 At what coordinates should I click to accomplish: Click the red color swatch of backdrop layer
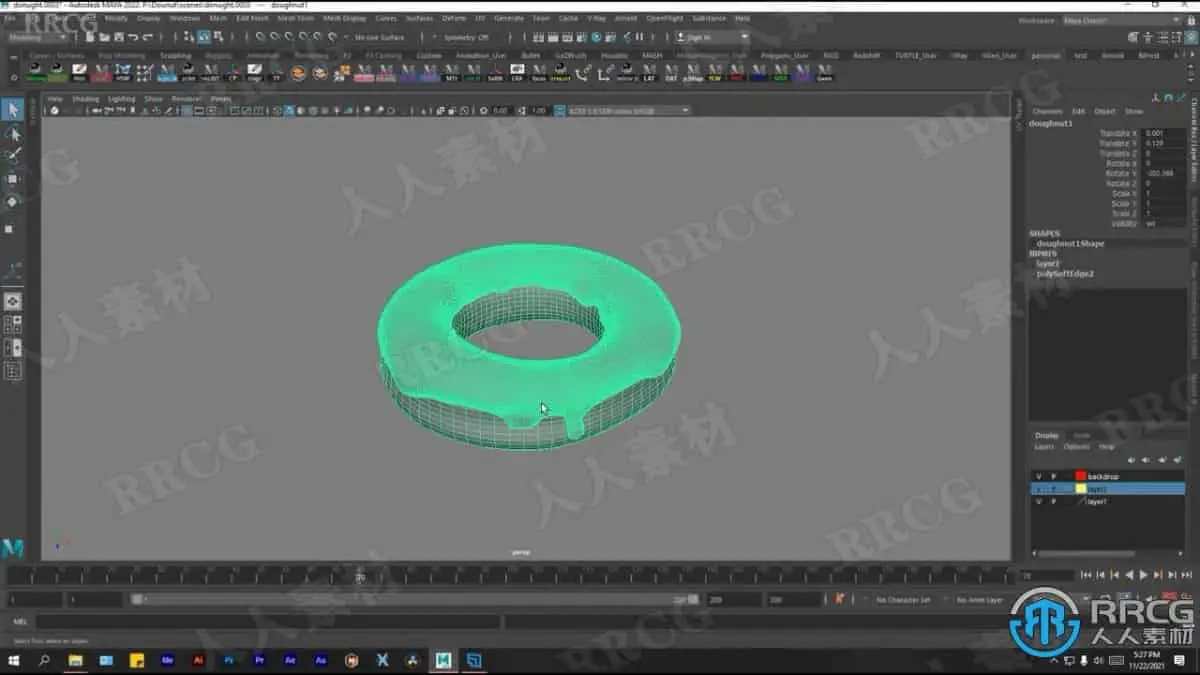1081,476
